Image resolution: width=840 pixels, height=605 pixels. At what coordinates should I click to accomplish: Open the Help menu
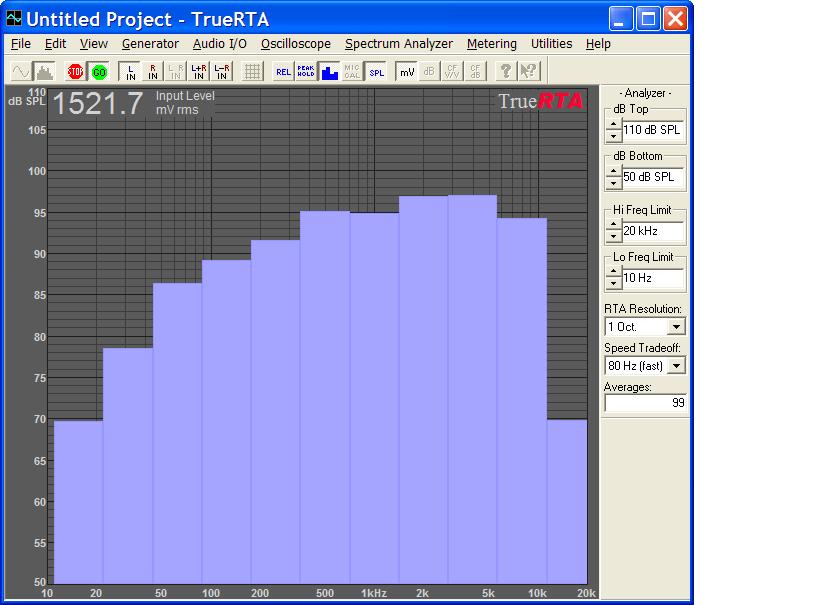click(x=598, y=44)
